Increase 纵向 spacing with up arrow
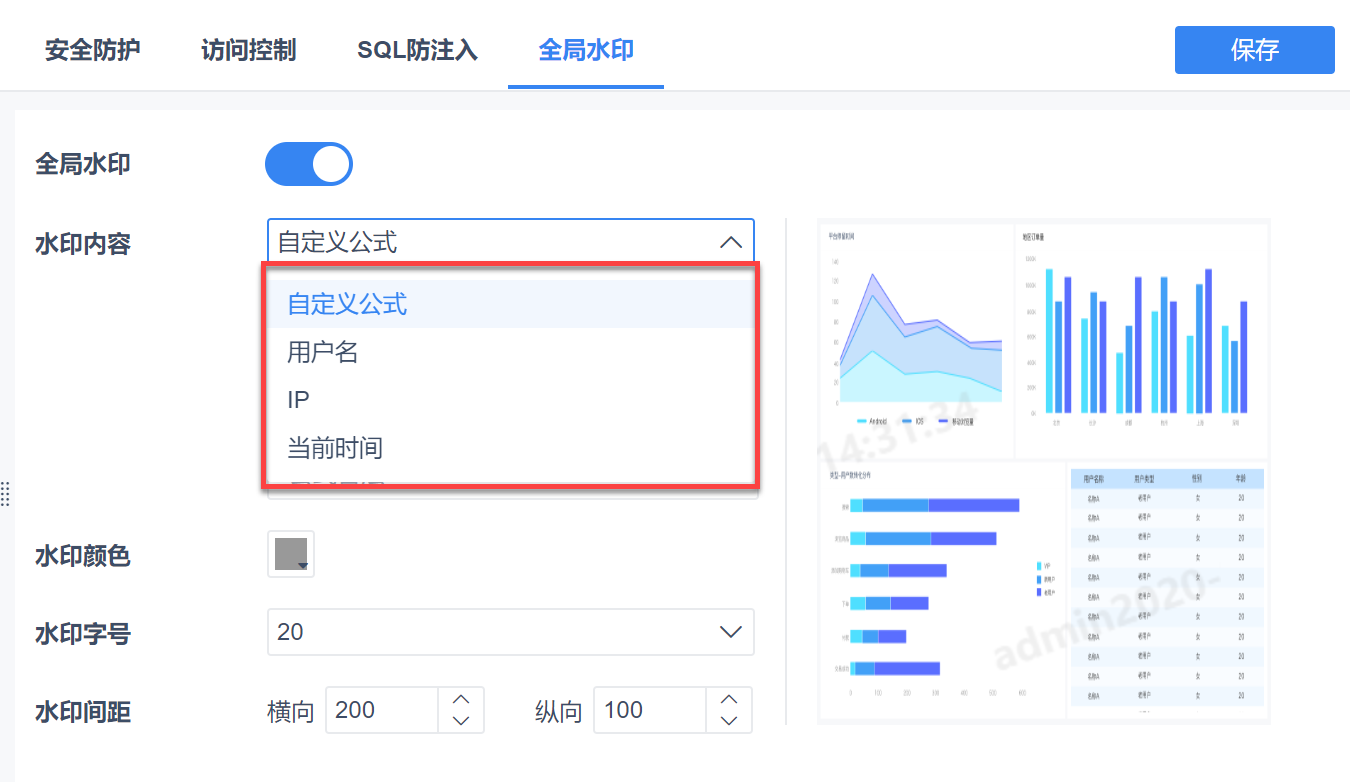Screen dimensions: 1350x782 click(729, 699)
